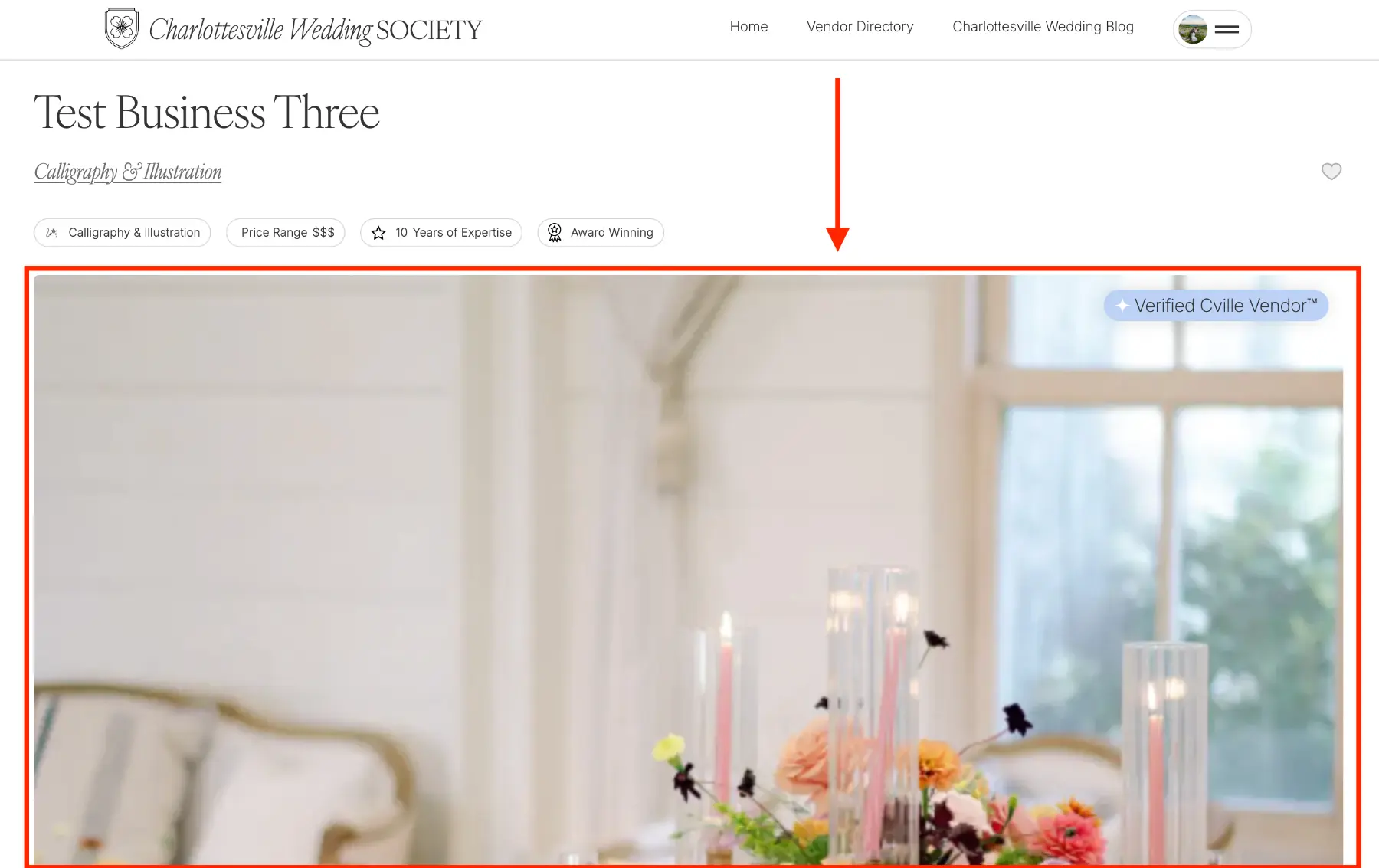Click the Award Winning tag
The height and width of the screenshot is (868, 1379).
click(x=601, y=233)
